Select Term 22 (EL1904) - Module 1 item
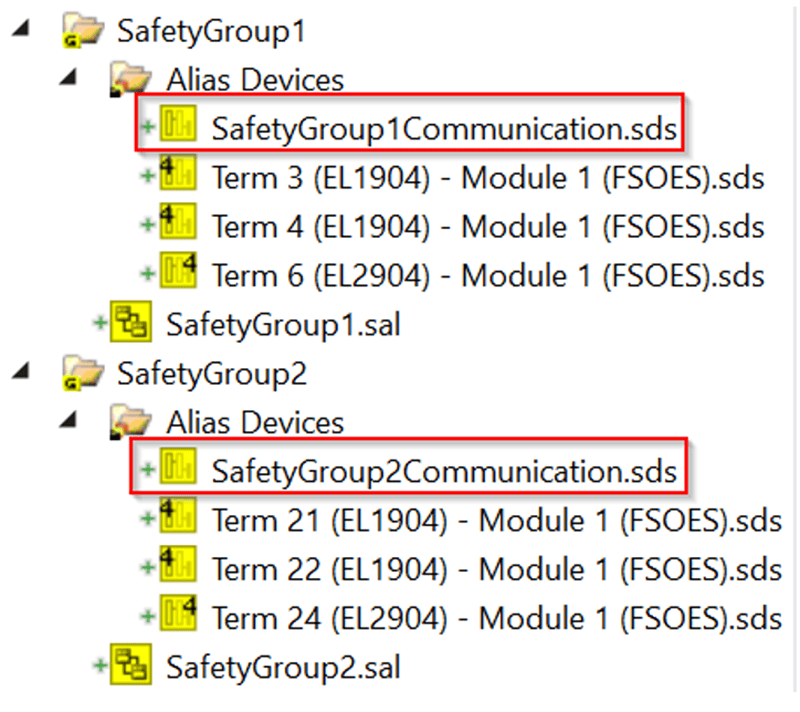 tap(496, 569)
